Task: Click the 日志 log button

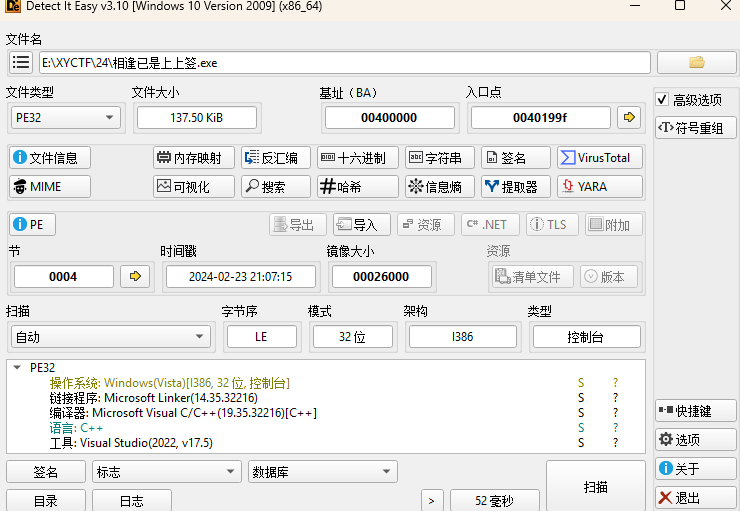Action: click(132, 500)
